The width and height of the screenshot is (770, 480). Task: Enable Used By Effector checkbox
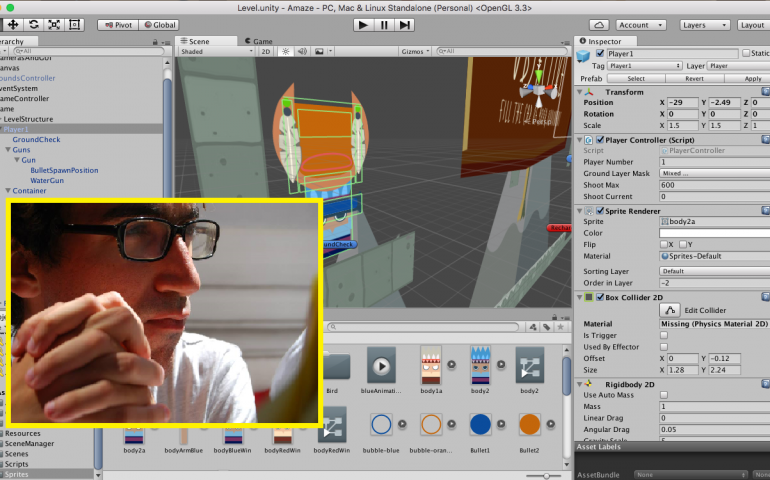[664, 347]
